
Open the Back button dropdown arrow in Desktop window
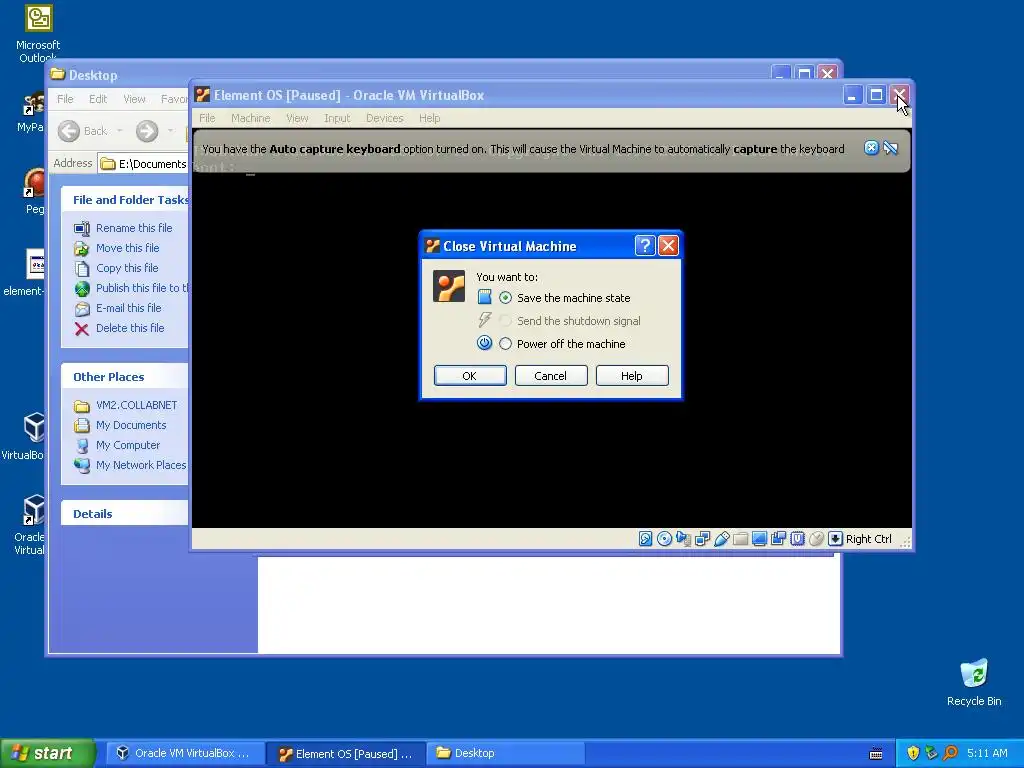[x=120, y=131]
